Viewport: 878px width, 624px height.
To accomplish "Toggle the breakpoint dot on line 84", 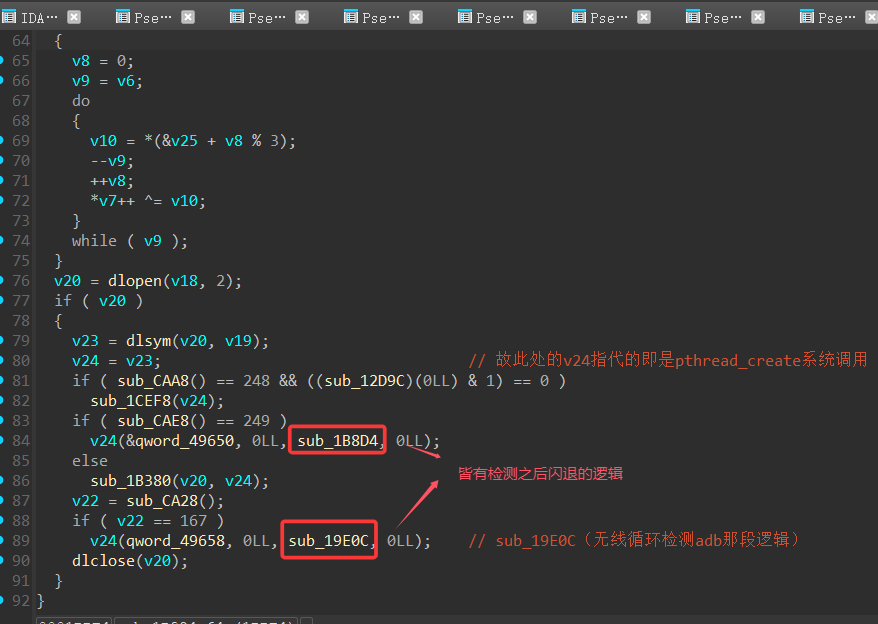I will click(x=2, y=439).
